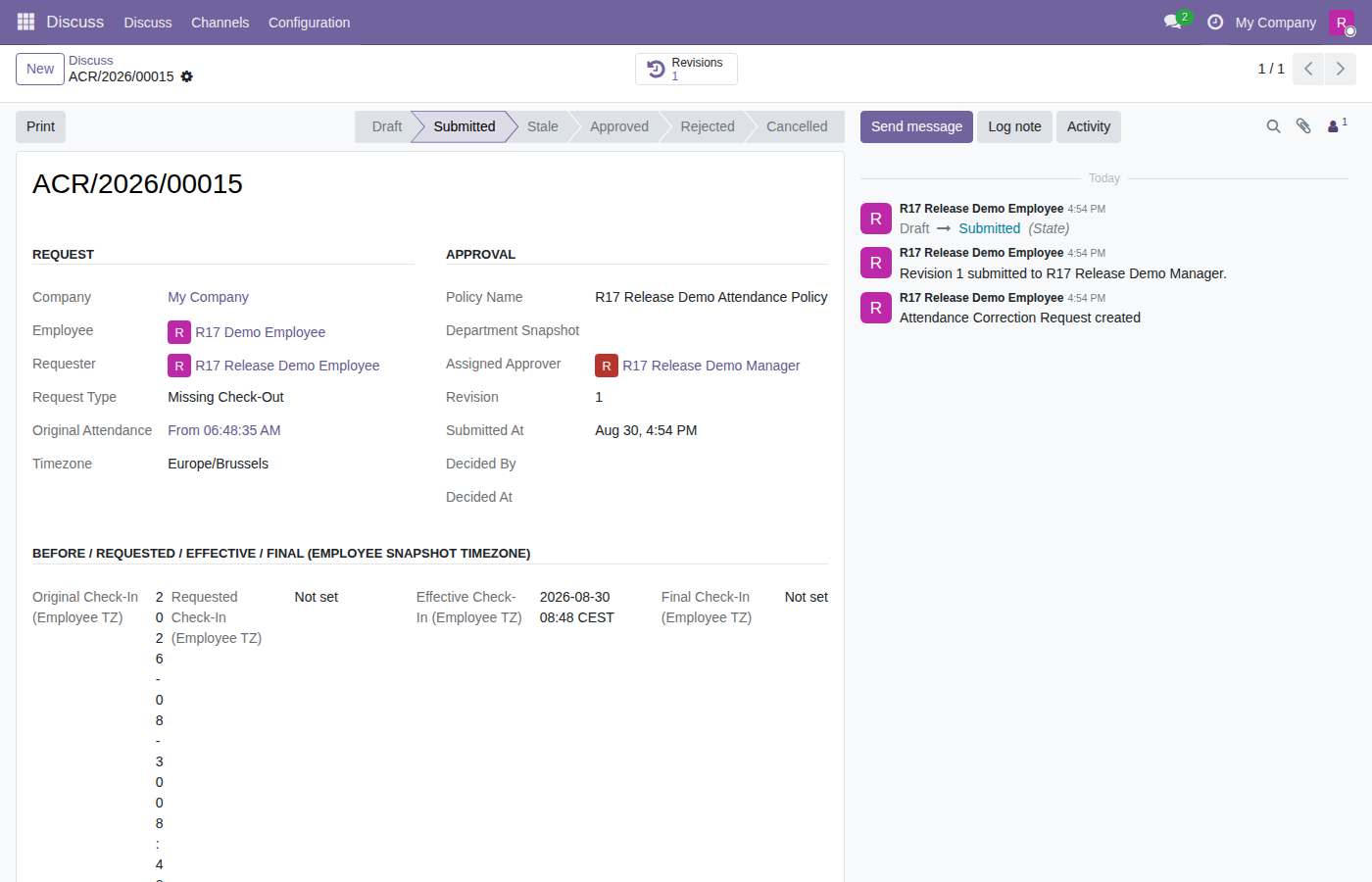
Task: Show the followers list icon
Action: 1337,125
